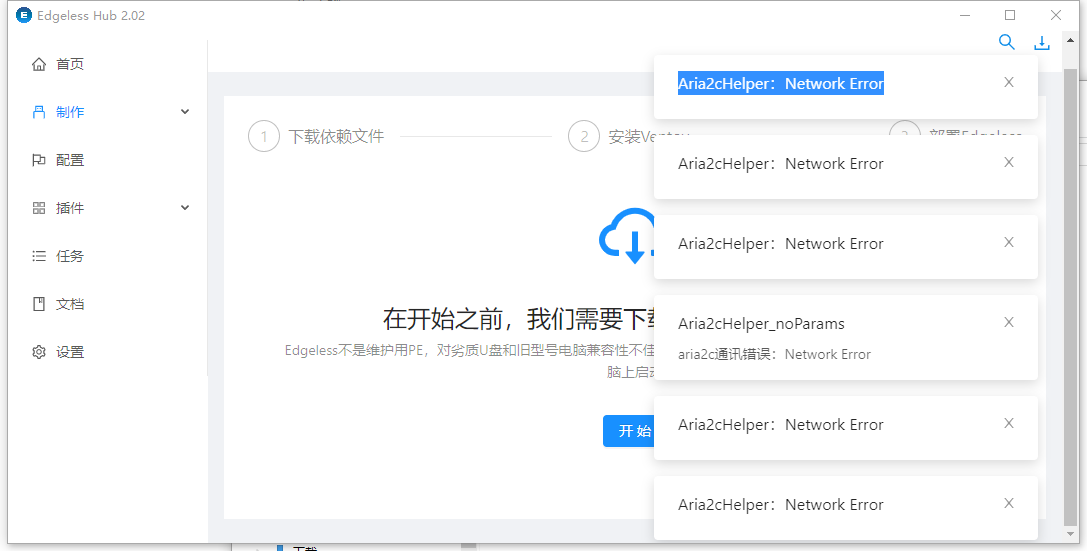1087x551 pixels.
Task: Click step 1 circle 下载依赖文件
Action: coord(263,137)
